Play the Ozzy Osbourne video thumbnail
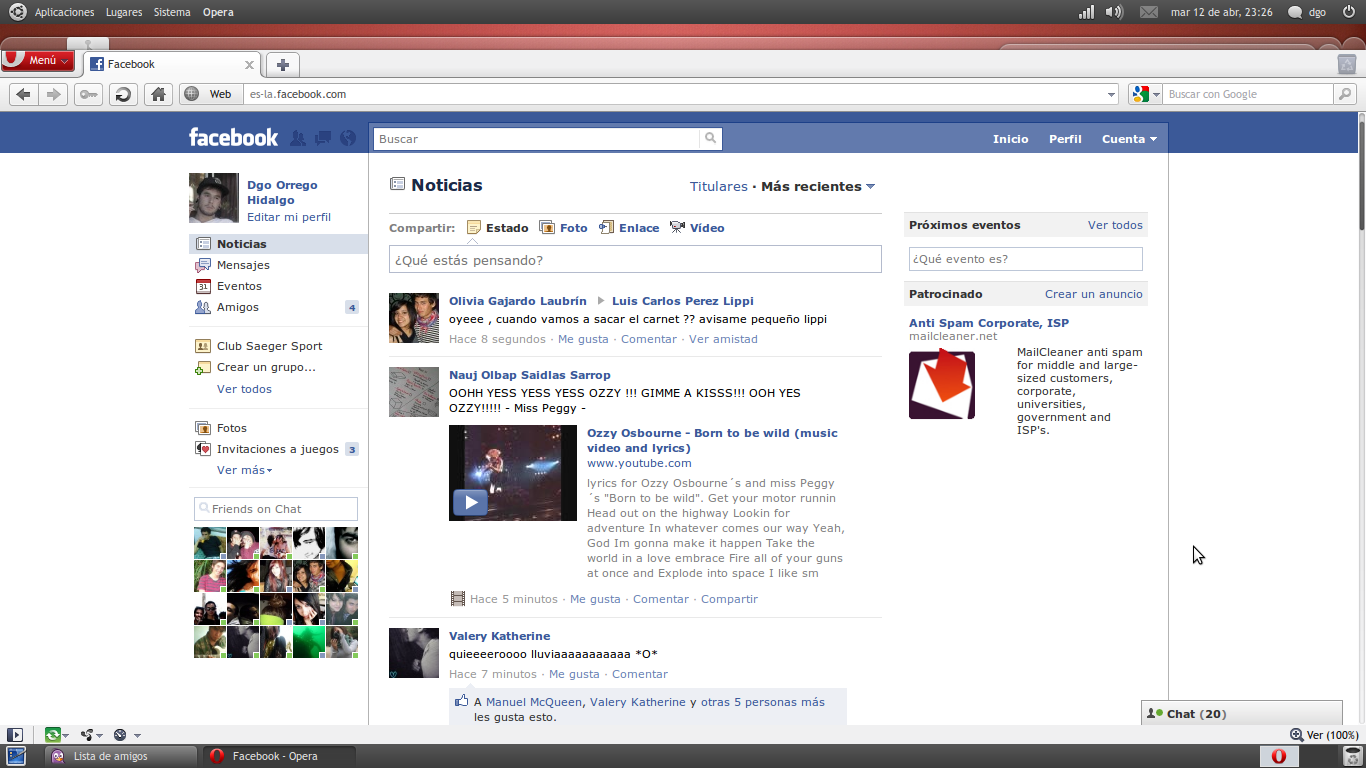1366x768 pixels. 513,473
